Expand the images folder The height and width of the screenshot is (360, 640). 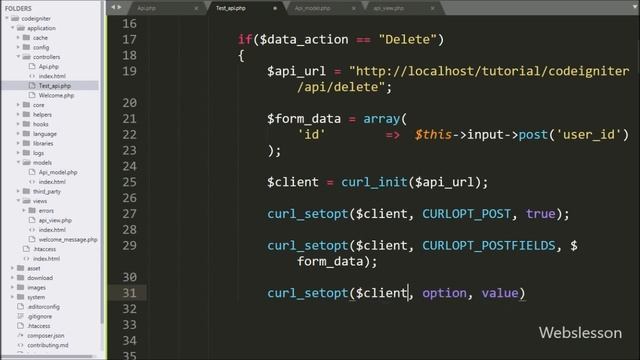pos(12,287)
